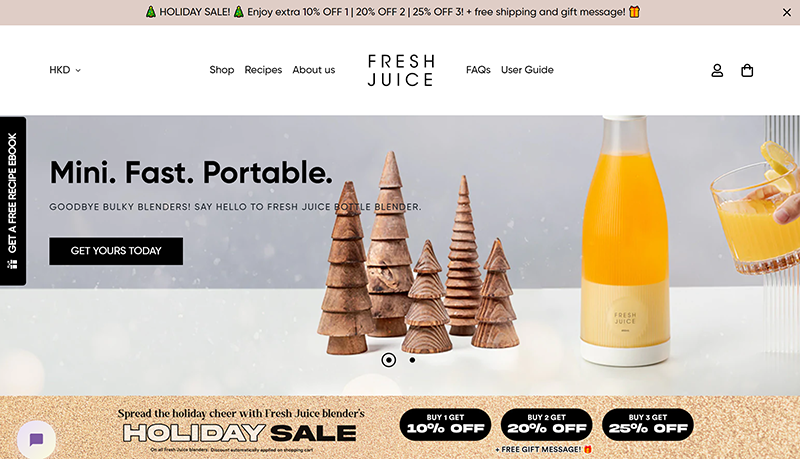Expand the HKD currency selector
The image size is (800, 459).
click(x=65, y=70)
